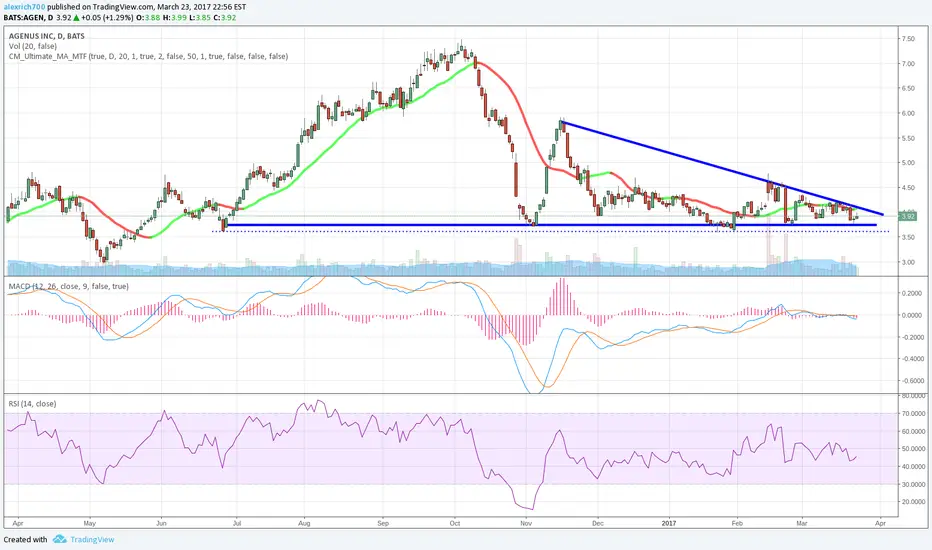Image resolution: width=932 pixels, height=550 pixels.
Task: Click the Nov label on time axis
Action: pos(525,523)
